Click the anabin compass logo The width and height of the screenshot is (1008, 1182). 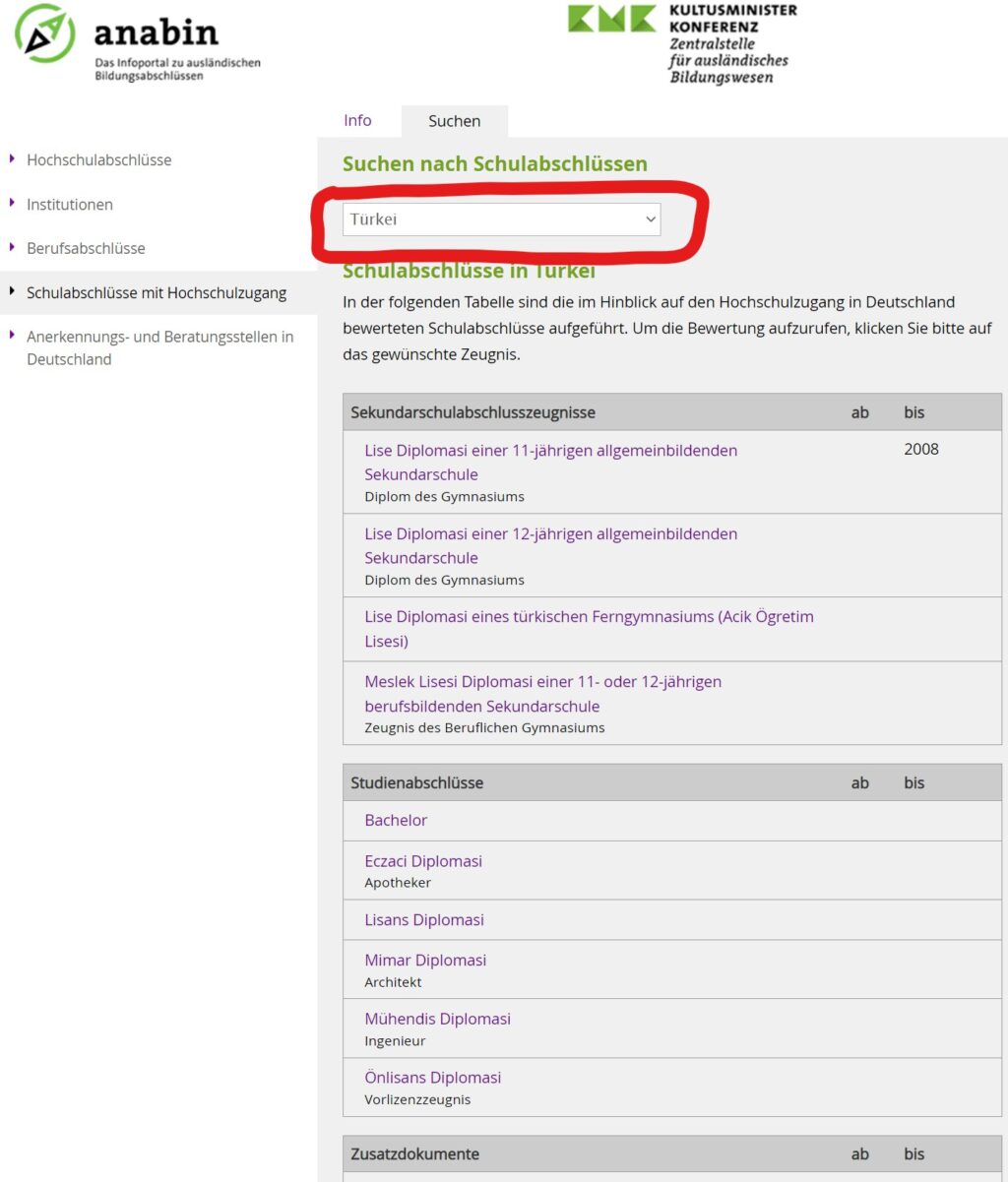[45, 31]
